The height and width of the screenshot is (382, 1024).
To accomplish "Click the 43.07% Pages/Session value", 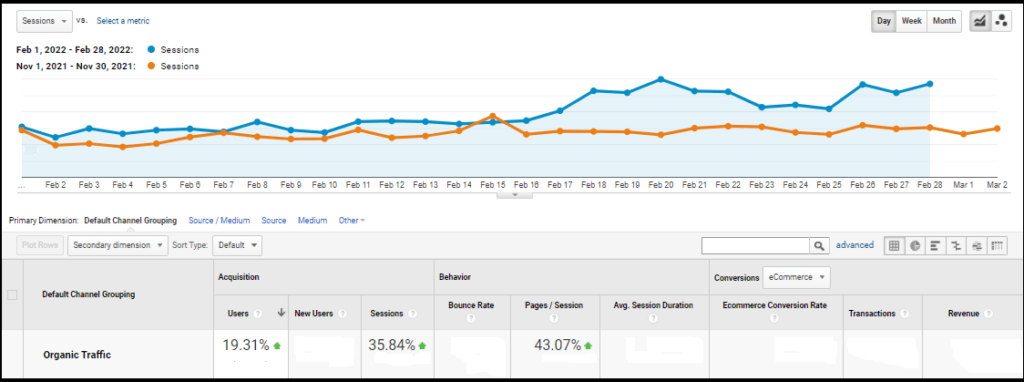I will [x=557, y=345].
